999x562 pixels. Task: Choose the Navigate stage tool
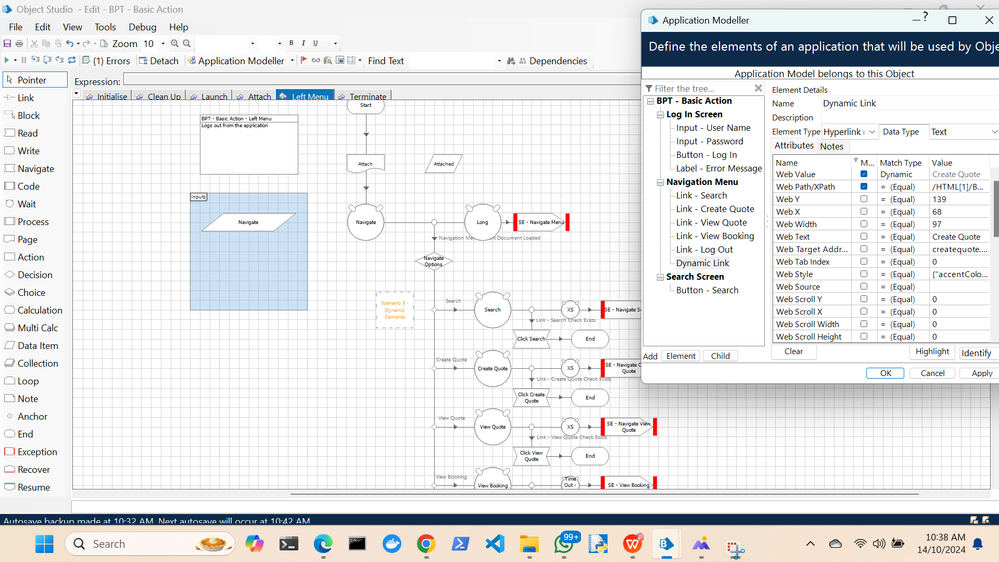point(35,169)
